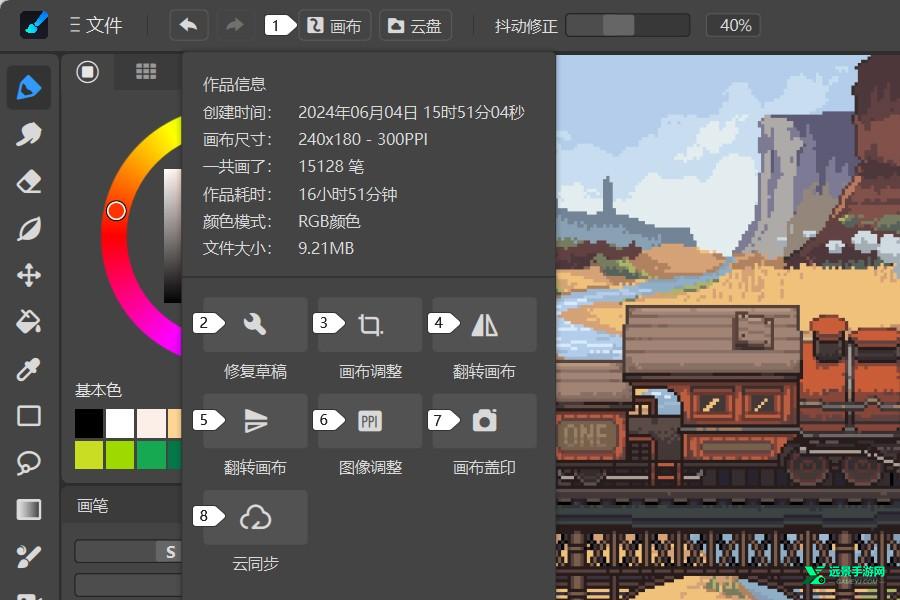This screenshot has height=600, width=900.
Task: Pick the white basic color swatch
Action: tap(120, 423)
